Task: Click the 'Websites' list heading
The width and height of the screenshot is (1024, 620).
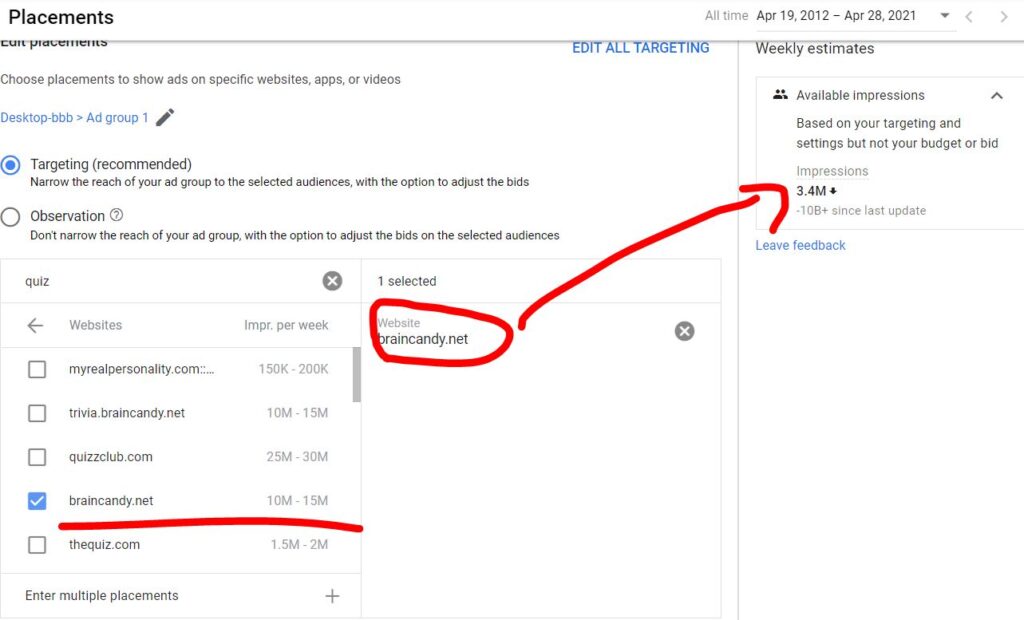Action: pos(95,325)
